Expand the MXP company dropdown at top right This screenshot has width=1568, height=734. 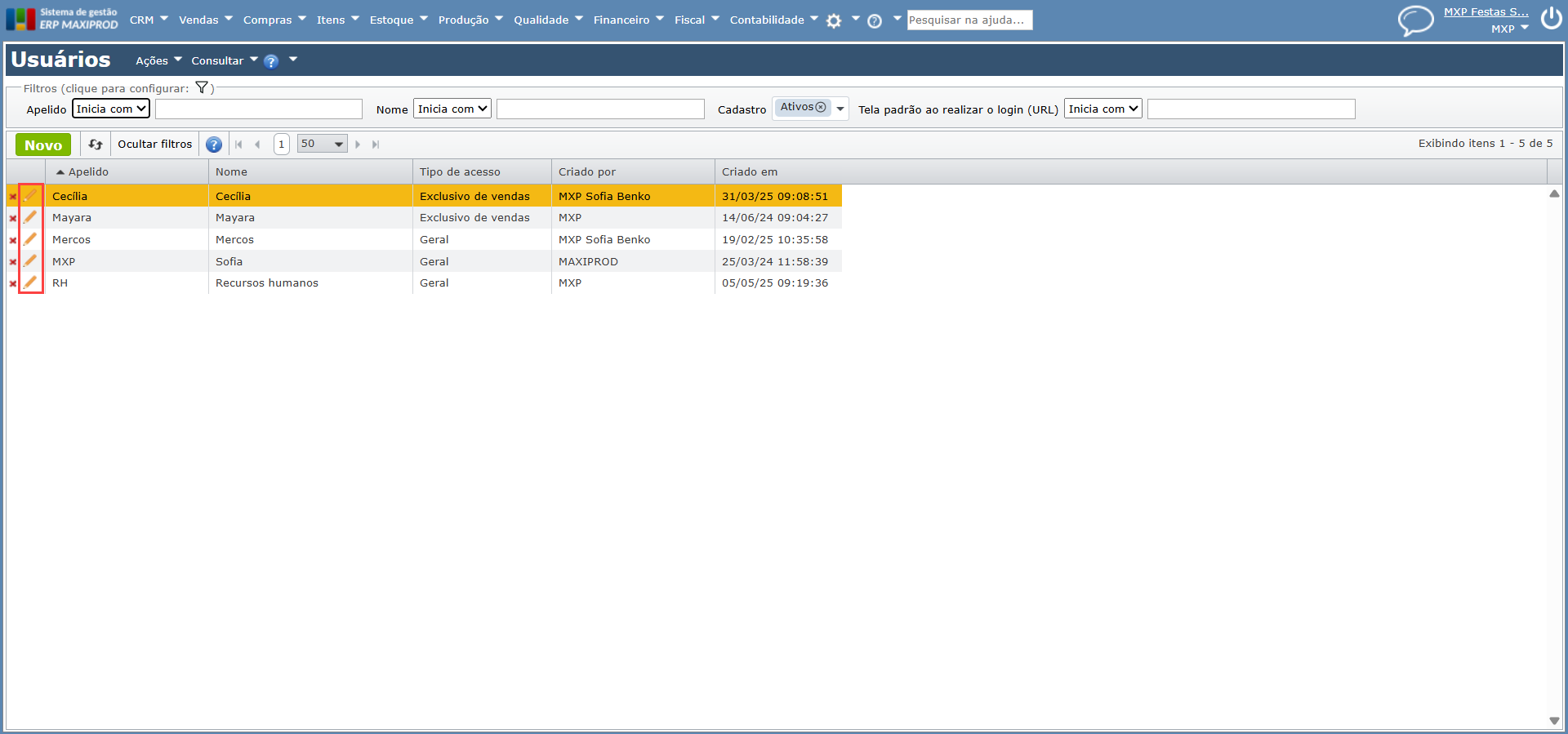click(x=1525, y=28)
